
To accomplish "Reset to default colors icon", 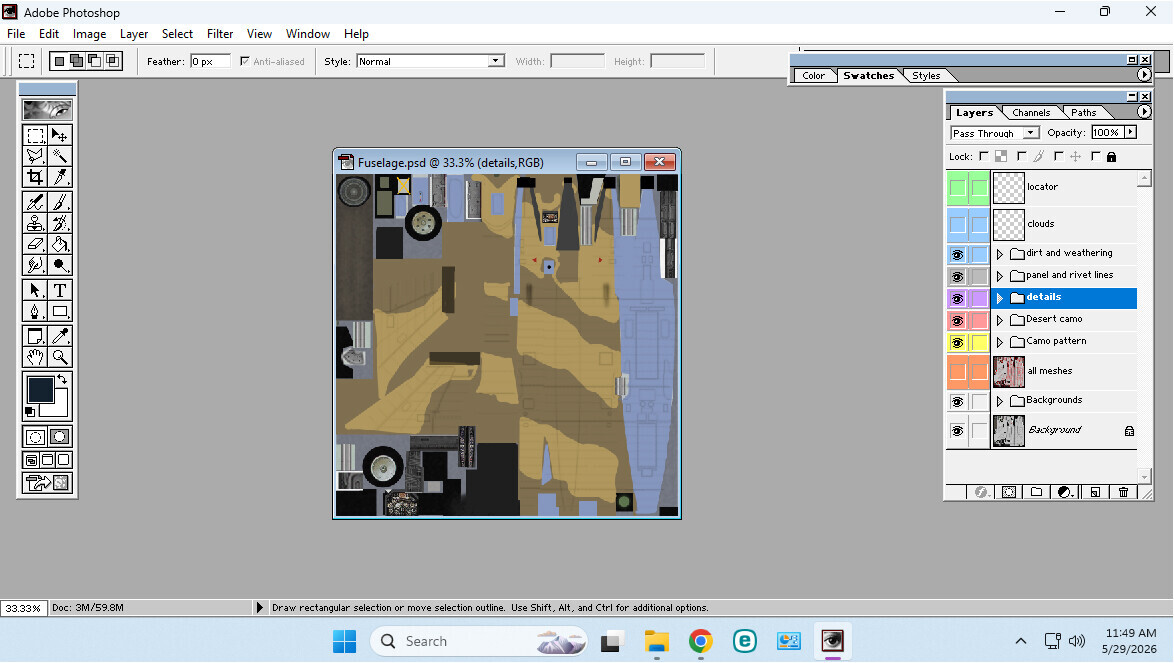I will 31,412.
